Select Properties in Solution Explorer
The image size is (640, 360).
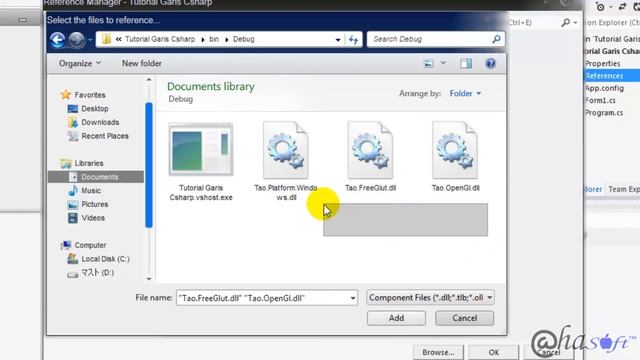602,64
